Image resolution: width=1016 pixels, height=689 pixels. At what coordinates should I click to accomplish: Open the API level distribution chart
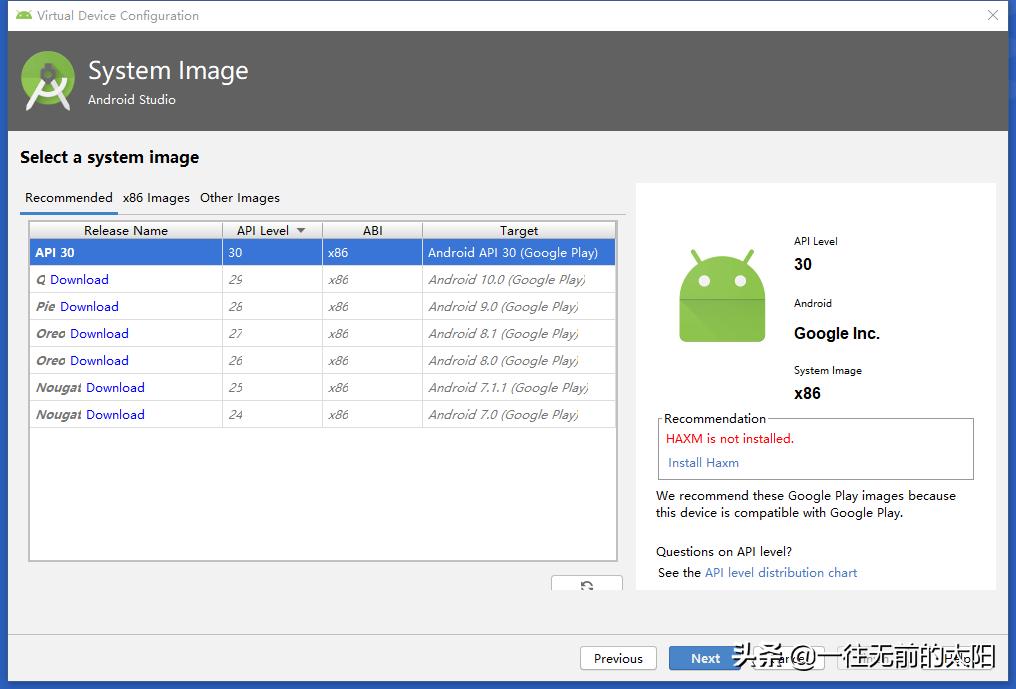tap(780, 572)
